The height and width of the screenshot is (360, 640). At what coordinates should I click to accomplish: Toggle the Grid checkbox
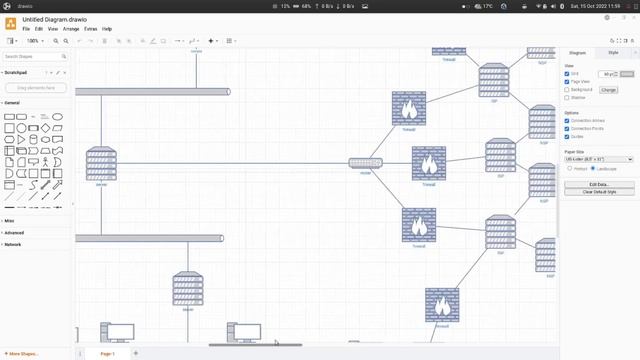(567, 74)
